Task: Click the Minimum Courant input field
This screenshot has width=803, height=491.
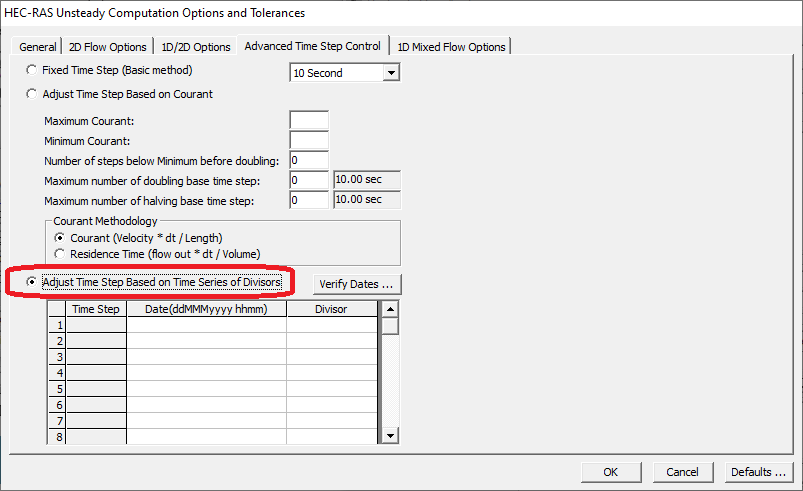Action: 309,140
